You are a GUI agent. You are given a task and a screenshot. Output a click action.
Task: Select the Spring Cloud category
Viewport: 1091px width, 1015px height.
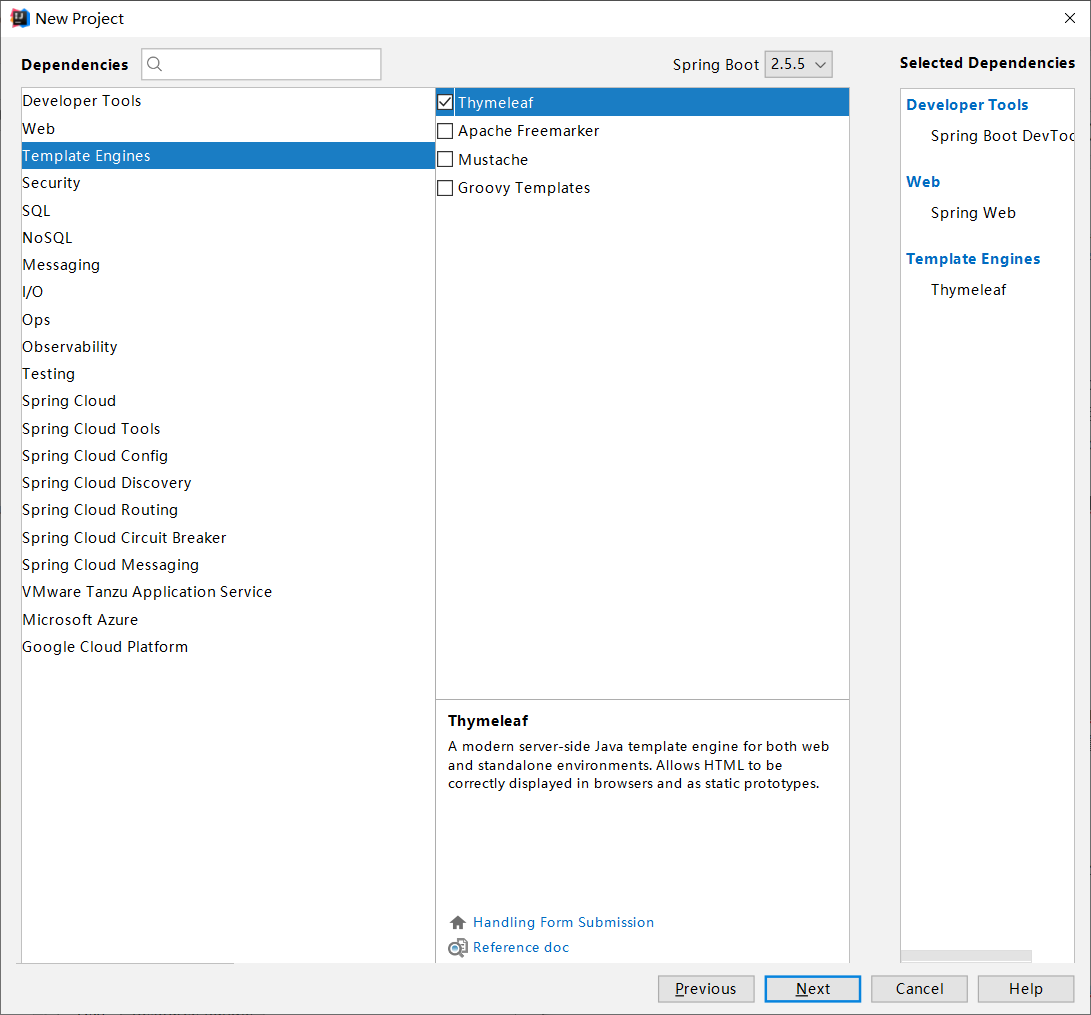click(x=228, y=401)
